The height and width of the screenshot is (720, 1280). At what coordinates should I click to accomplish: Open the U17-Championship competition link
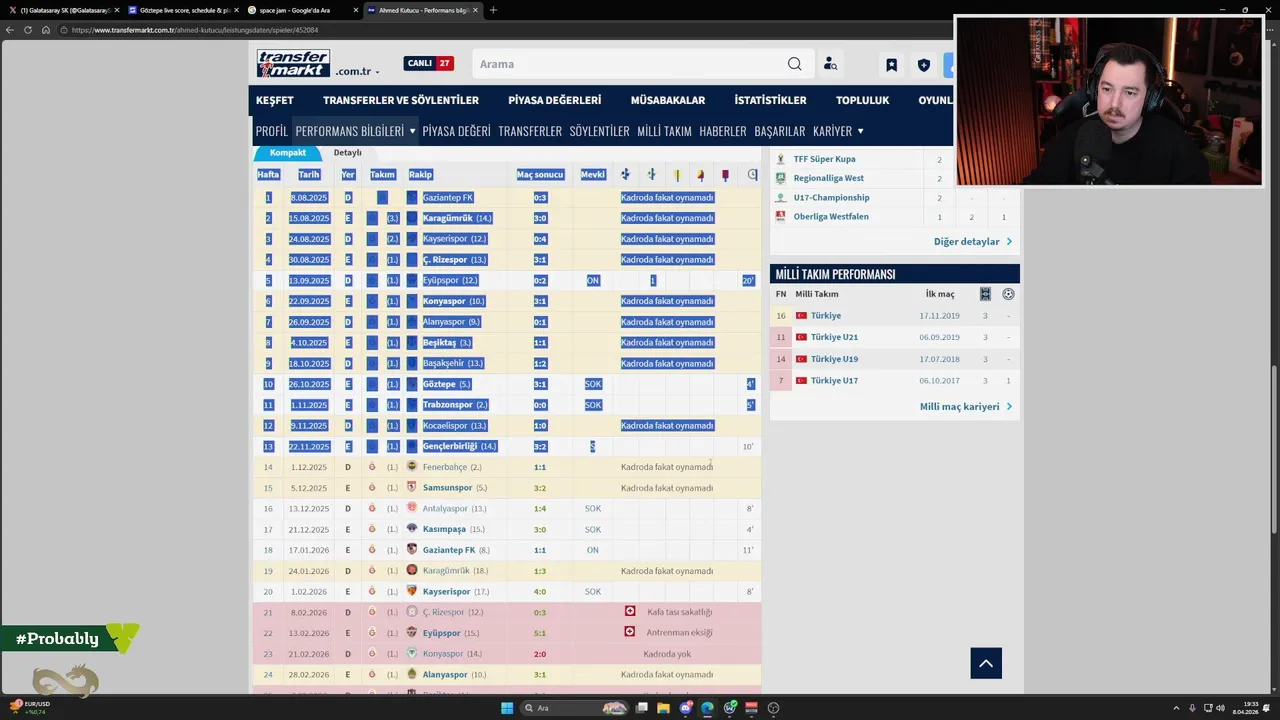[831, 198]
